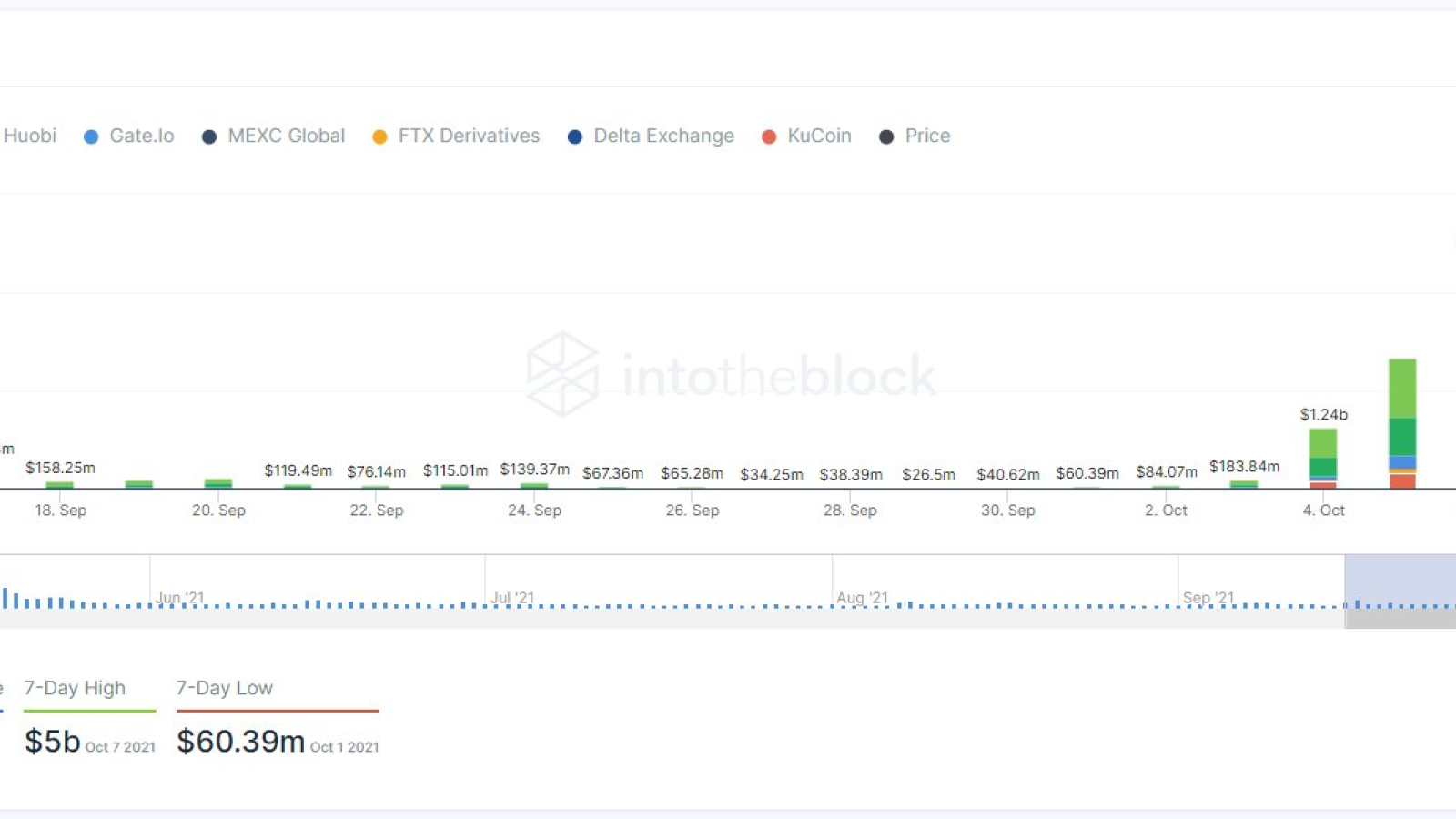Toggle the Delta Exchange legend series
The height and width of the screenshot is (819, 1456).
coord(652,136)
